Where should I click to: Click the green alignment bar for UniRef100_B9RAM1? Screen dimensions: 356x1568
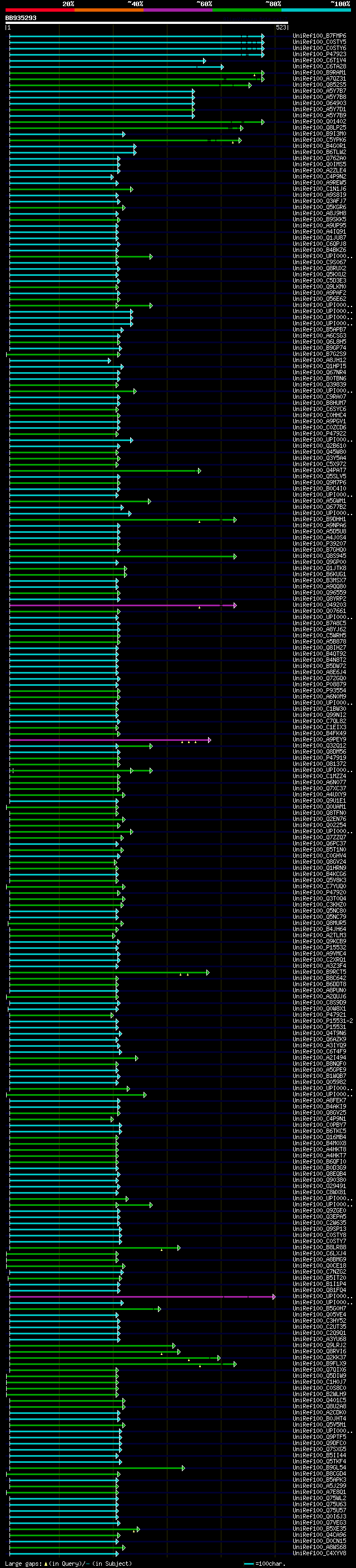[137, 72]
